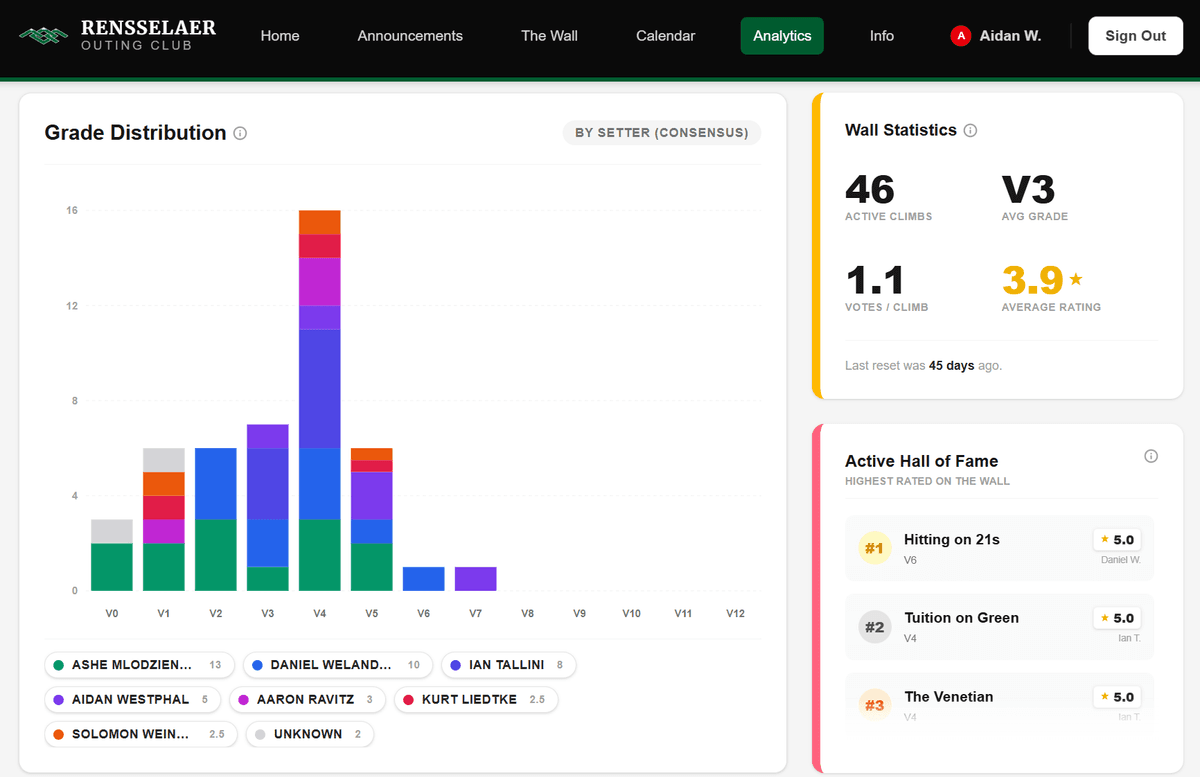Screen dimensions: 1200x777
Task: Click the 1.1 Votes / Climb statistic
Action: coord(886,288)
